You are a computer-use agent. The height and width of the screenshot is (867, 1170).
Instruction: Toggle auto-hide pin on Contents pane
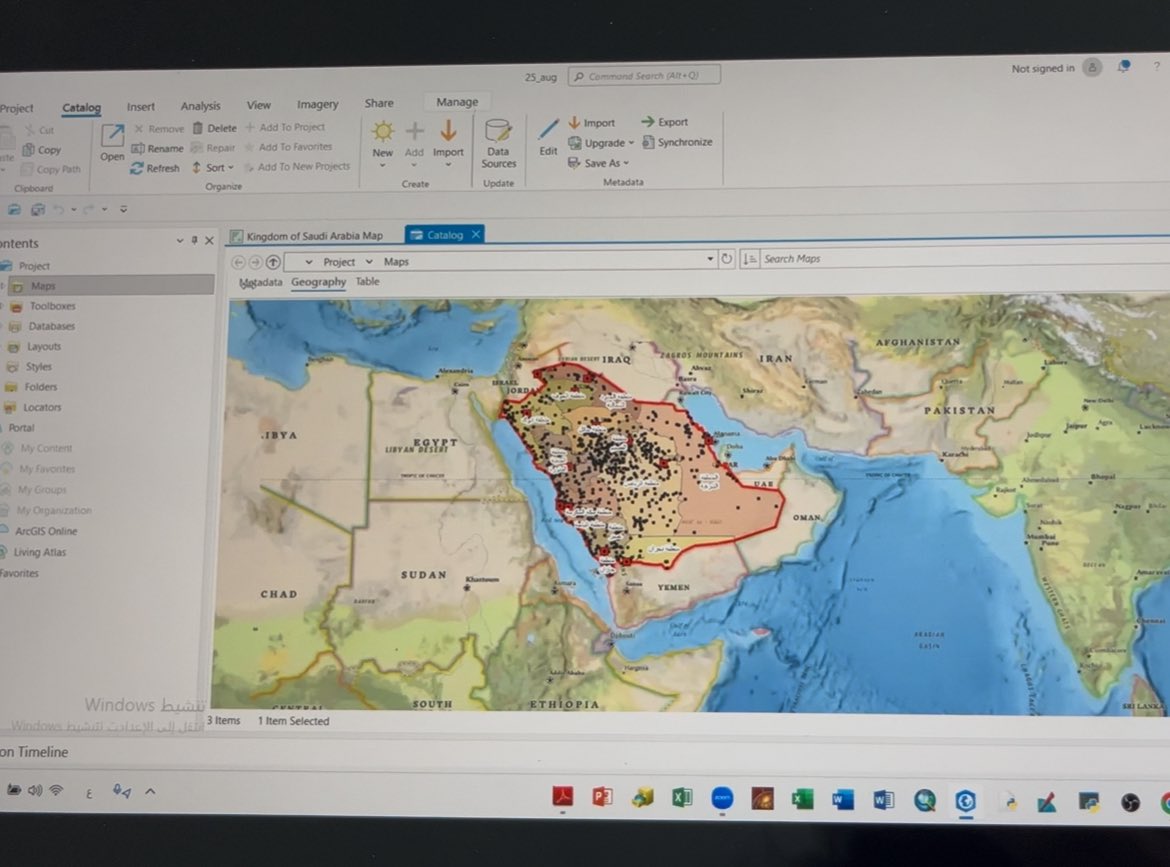194,240
